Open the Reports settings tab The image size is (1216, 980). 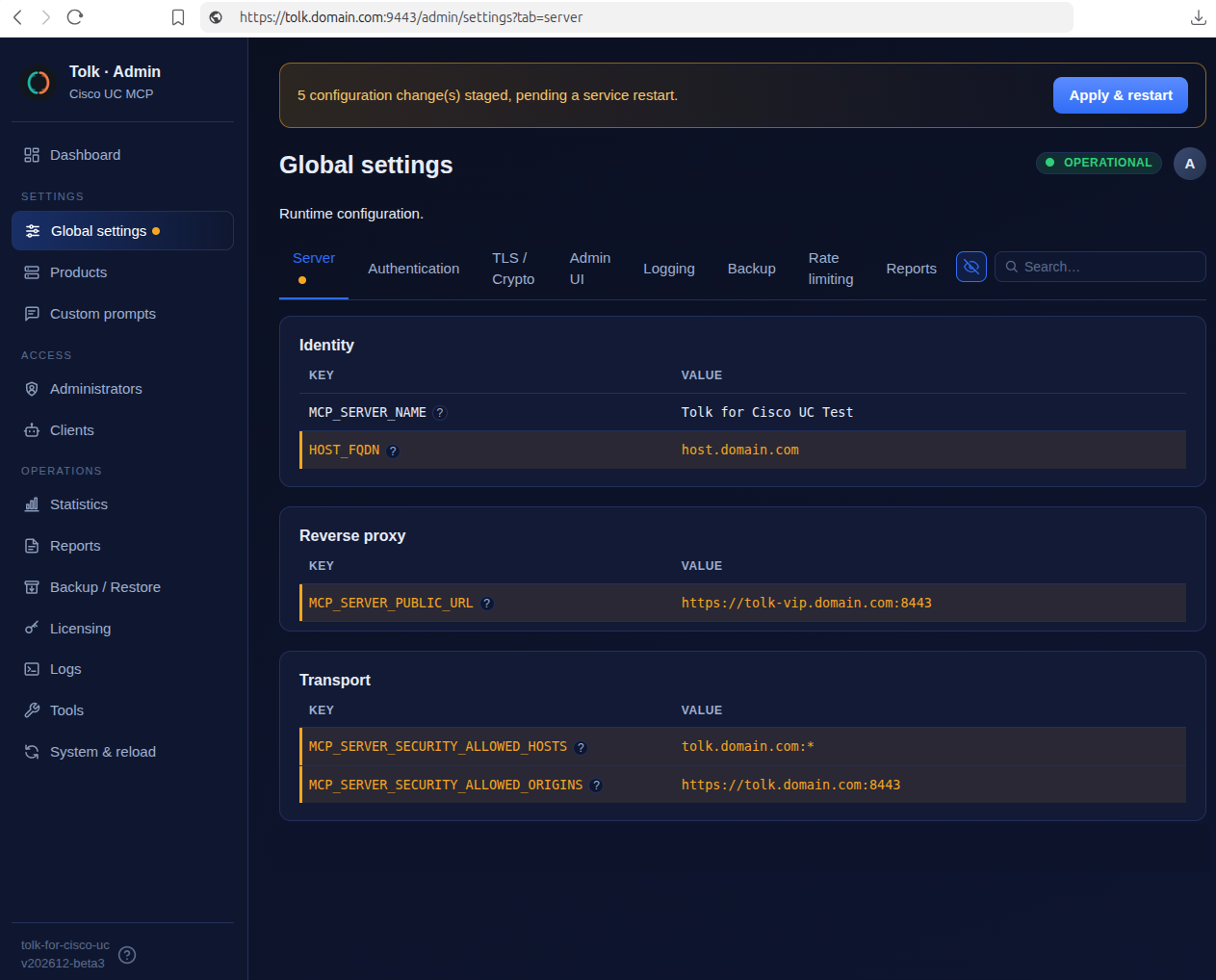tap(912, 269)
